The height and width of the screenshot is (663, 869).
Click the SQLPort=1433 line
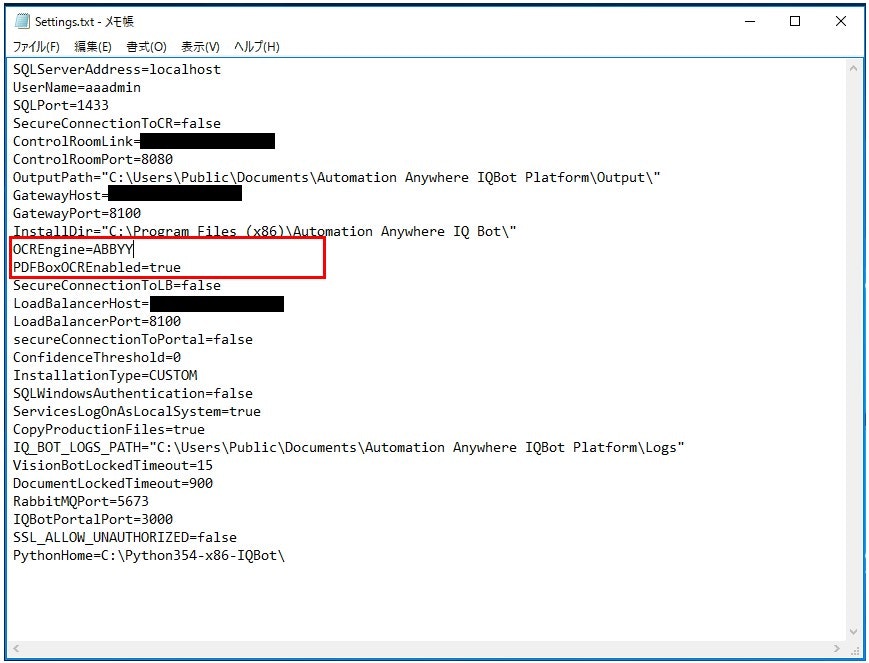click(61, 105)
